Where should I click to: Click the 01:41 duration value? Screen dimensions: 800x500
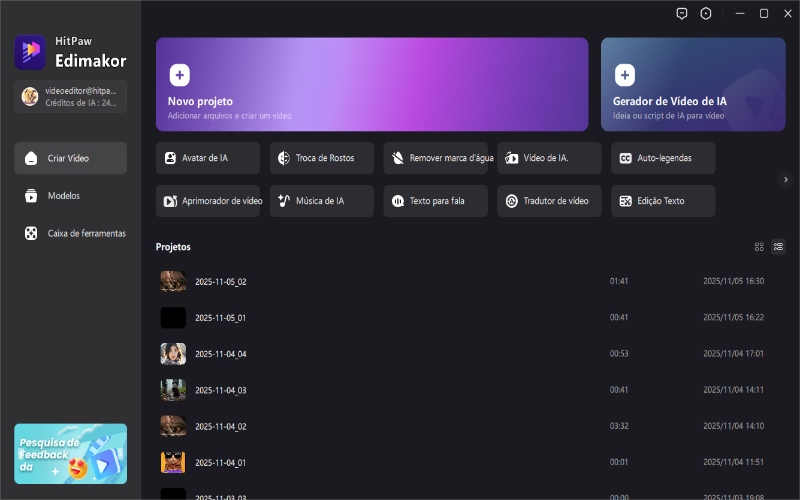click(x=619, y=281)
